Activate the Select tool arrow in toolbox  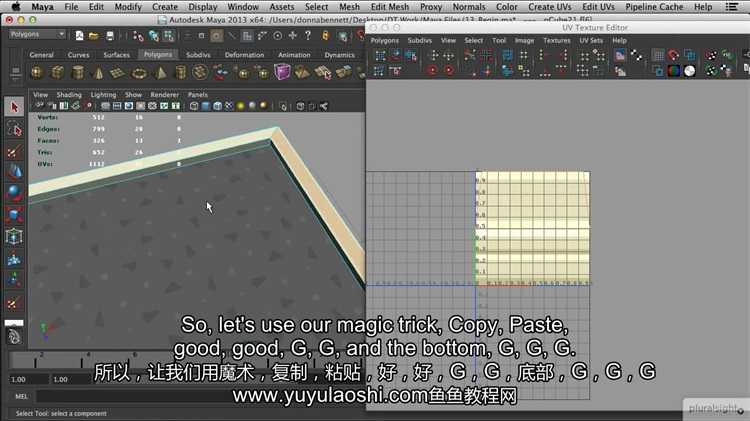click(14, 107)
